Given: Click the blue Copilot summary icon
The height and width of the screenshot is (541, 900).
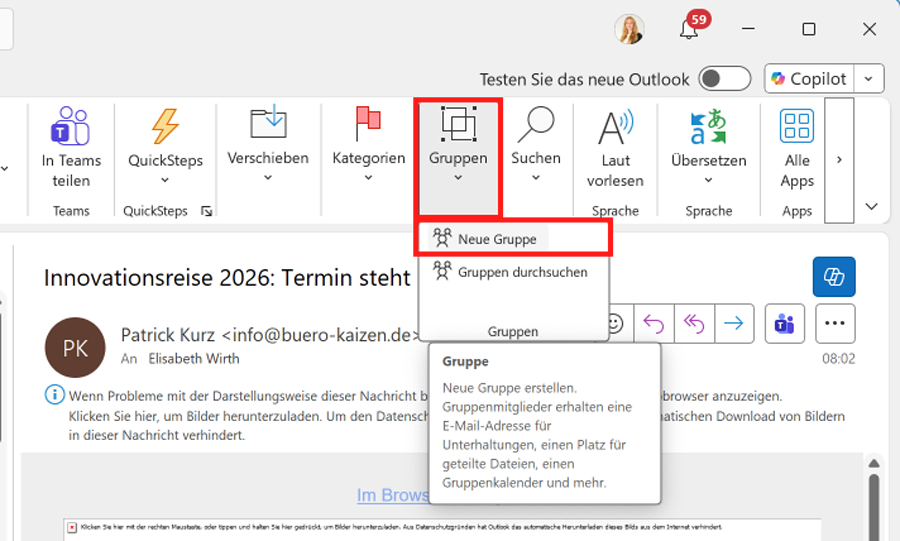Looking at the screenshot, I should [834, 277].
